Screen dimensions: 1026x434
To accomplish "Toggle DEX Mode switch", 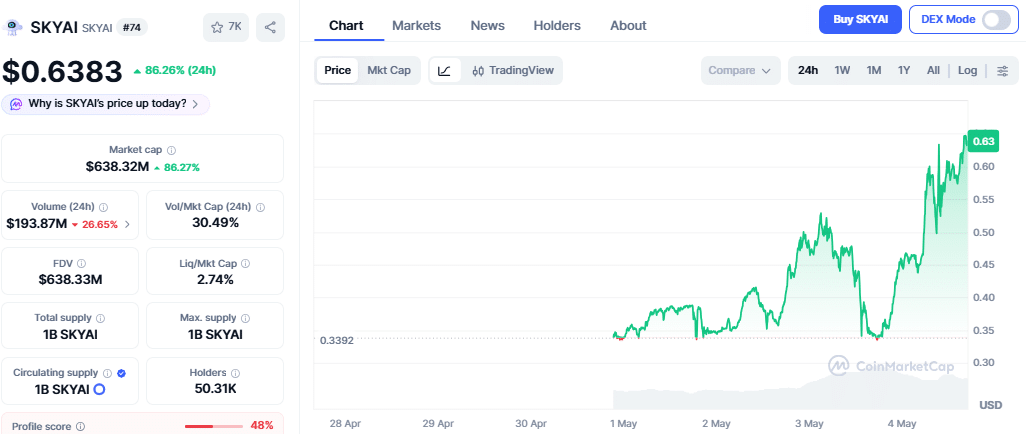I will (996, 20).
